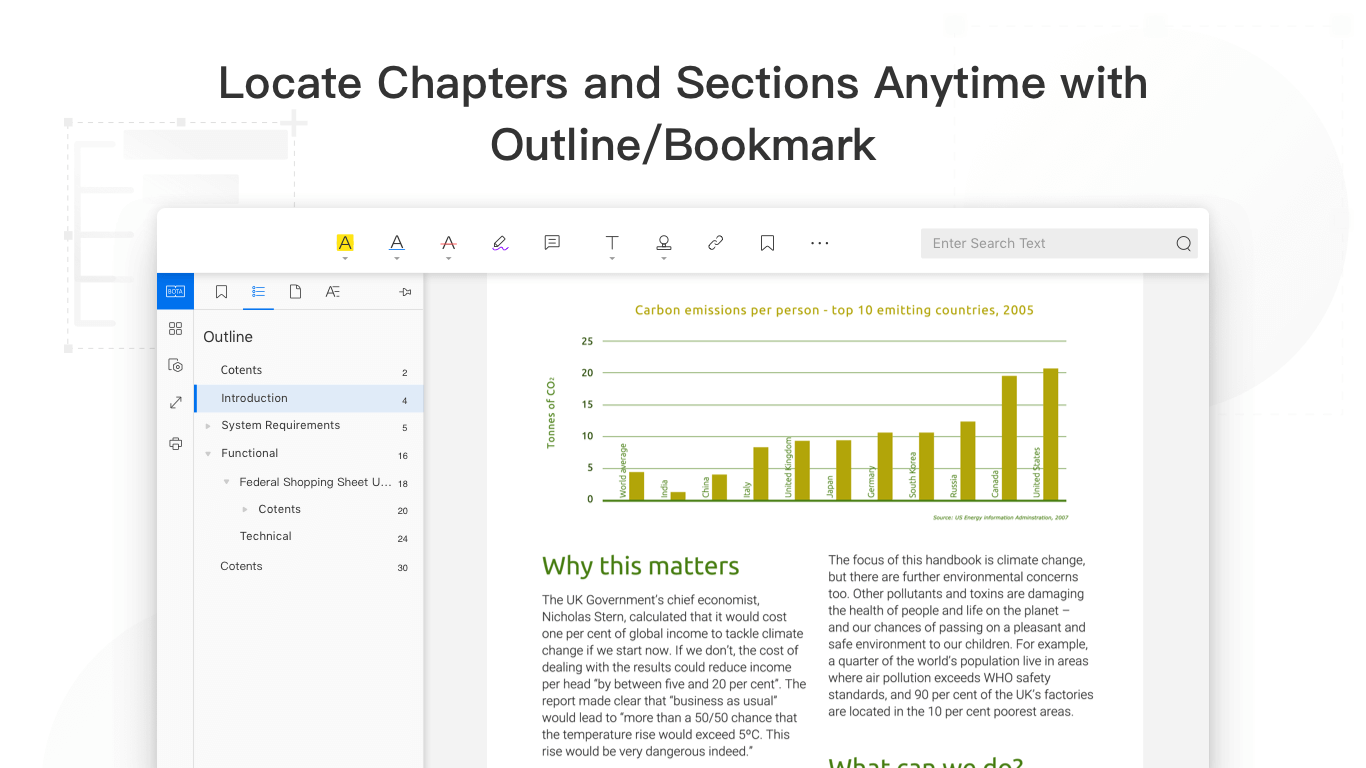Select the Introduction outline item
This screenshot has width=1366, height=768.
[309, 398]
